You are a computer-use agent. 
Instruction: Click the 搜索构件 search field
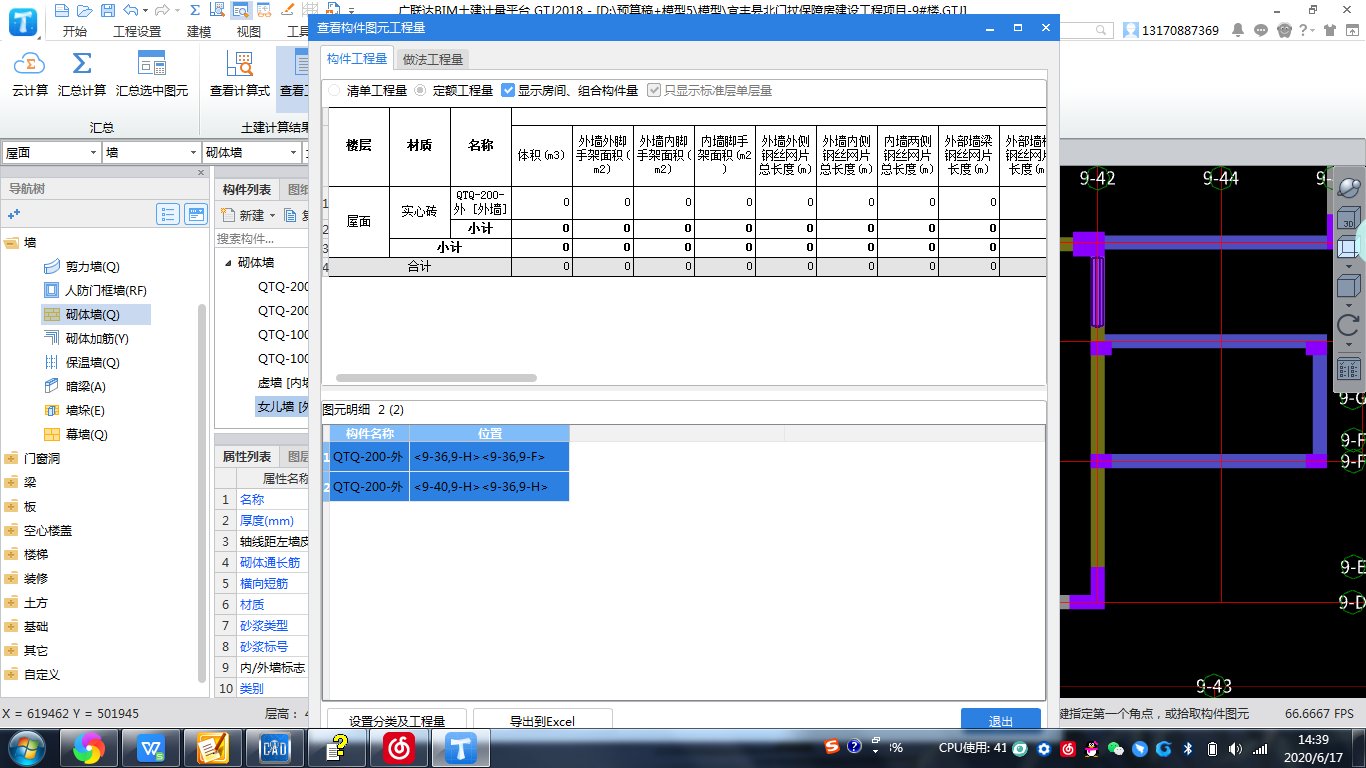point(263,239)
